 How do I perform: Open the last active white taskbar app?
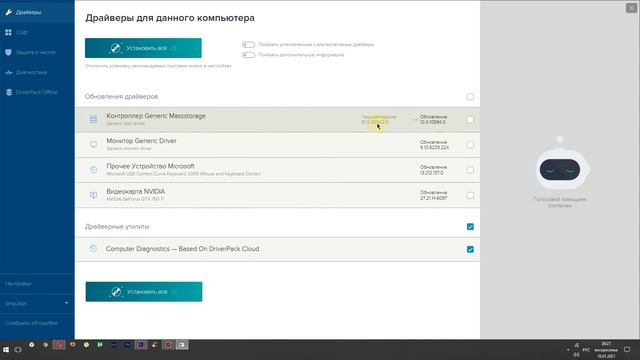point(182,345)
